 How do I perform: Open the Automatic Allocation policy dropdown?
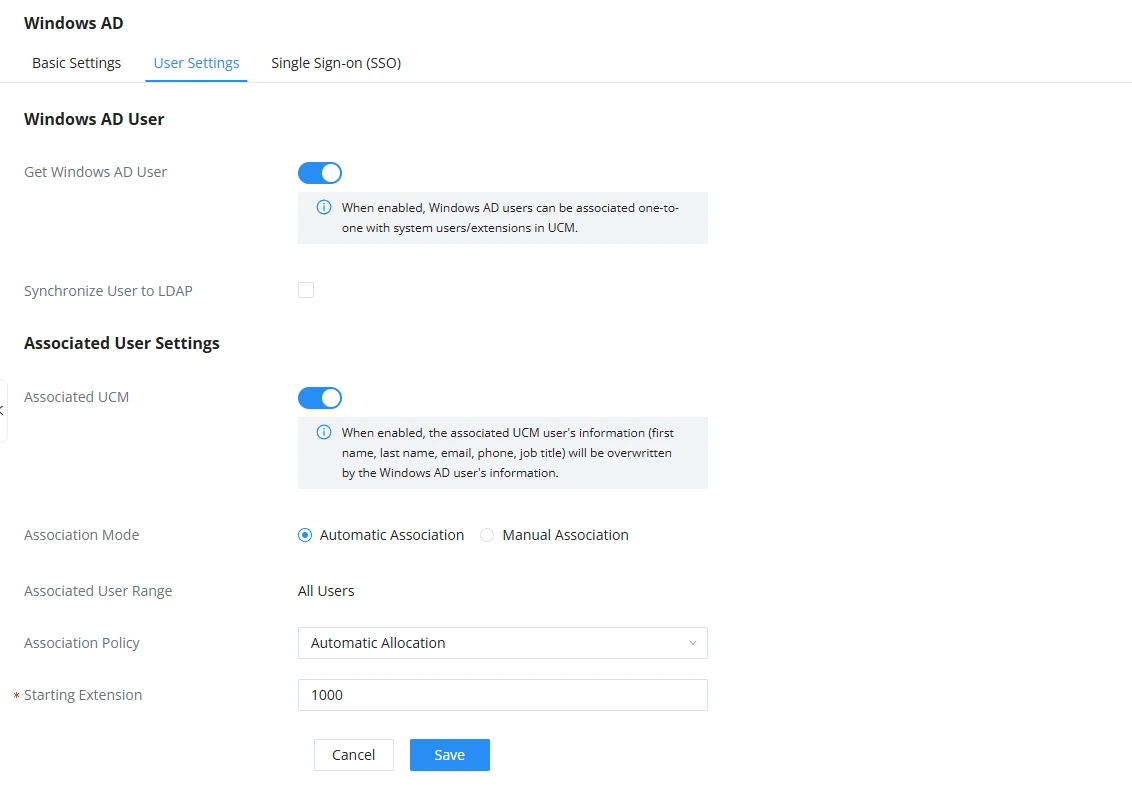pos(502,643)
